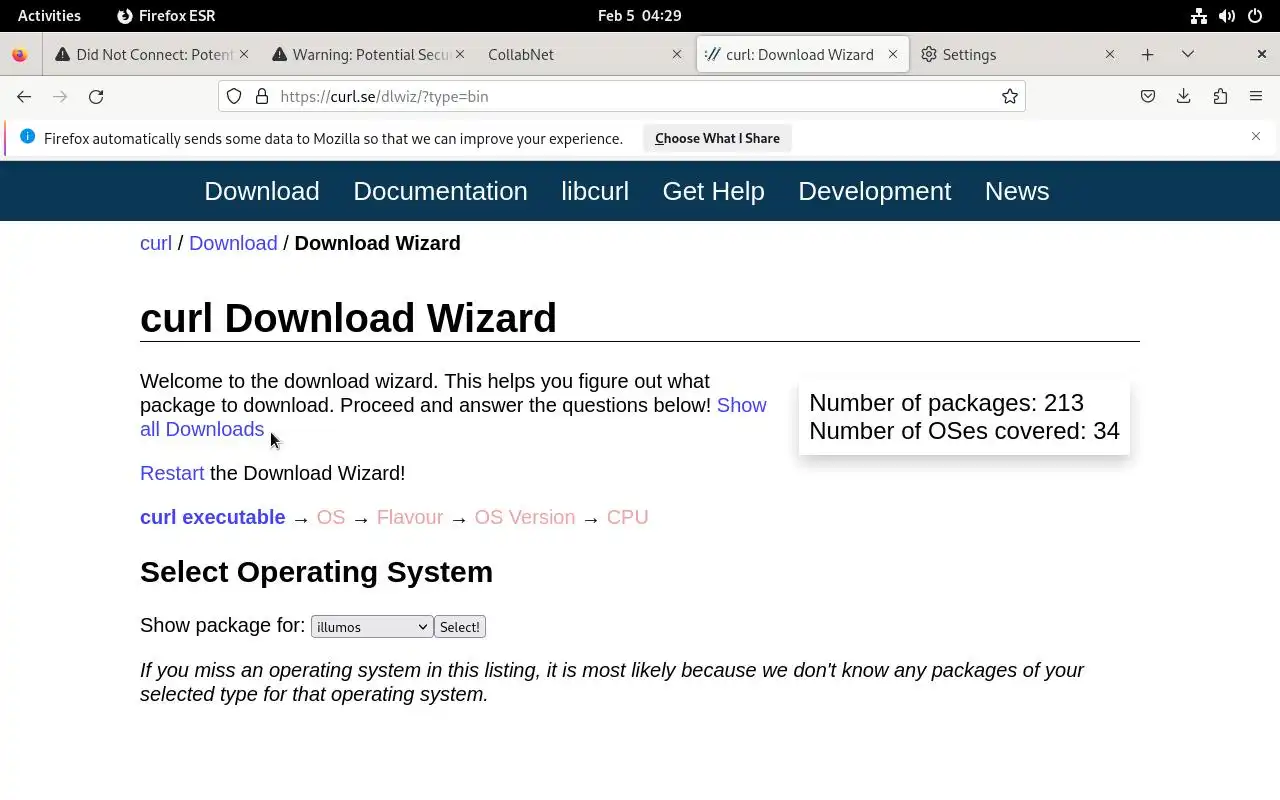Open the Firefox ESR app menu in top bar
Screen dimensions: 1280x800
pyautogui.click(x=166, y=15)
